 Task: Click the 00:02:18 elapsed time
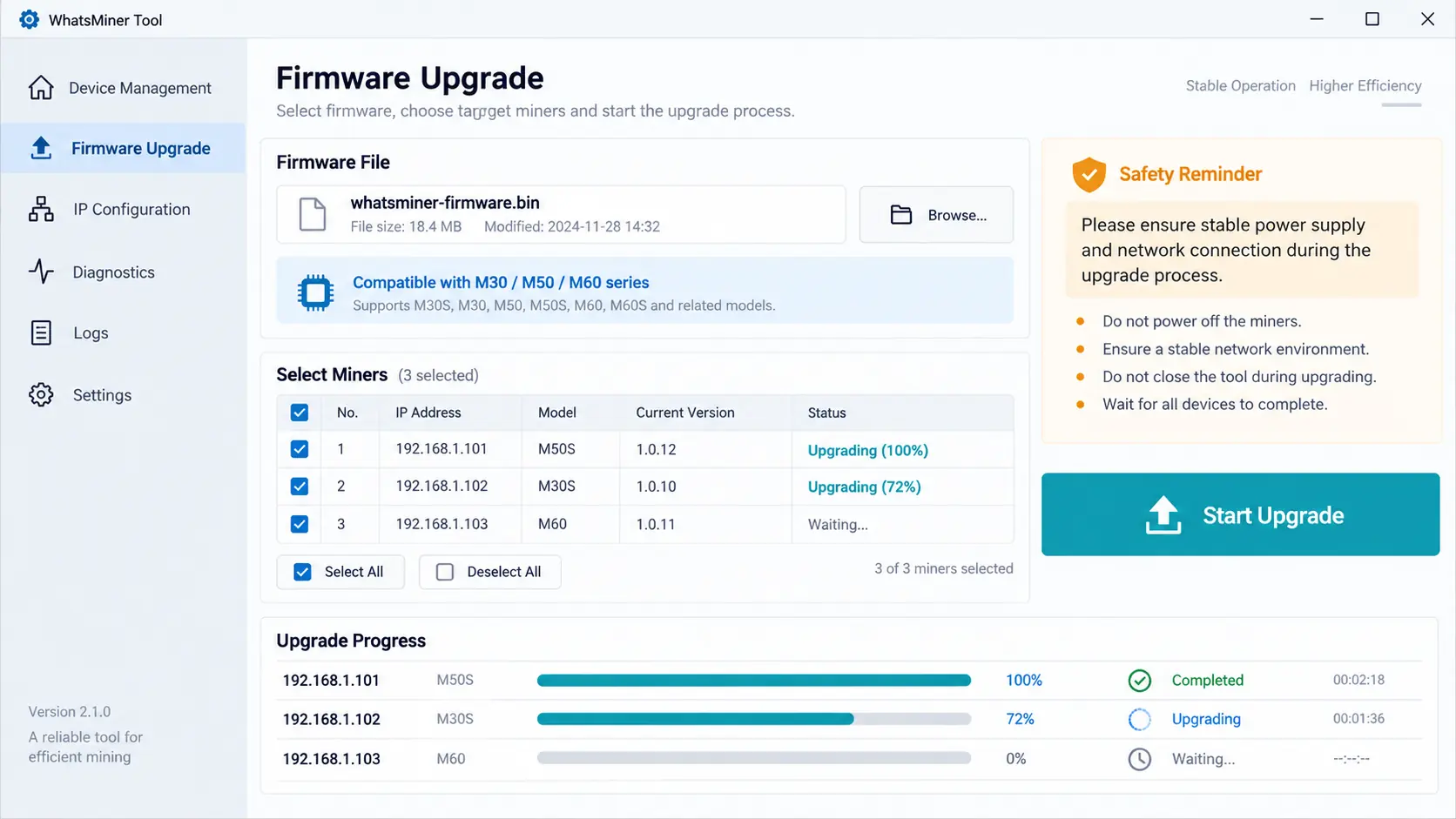tap(1358, 680)
